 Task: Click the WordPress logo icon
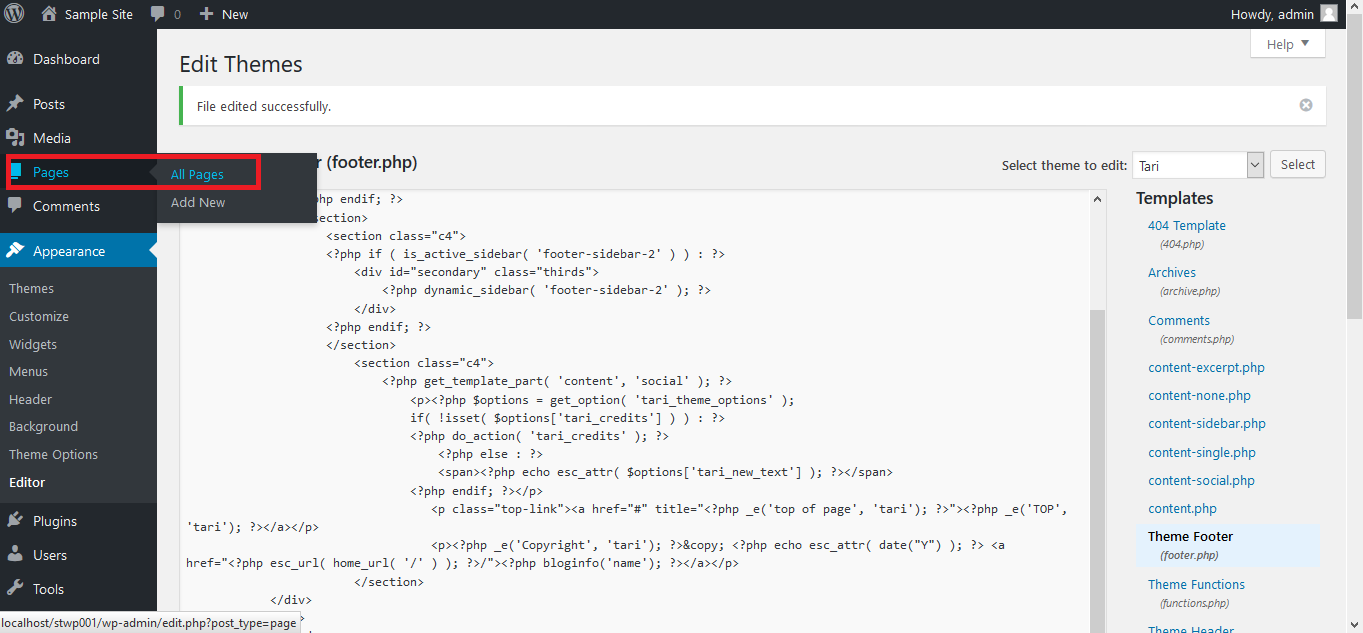click(14, 14)
